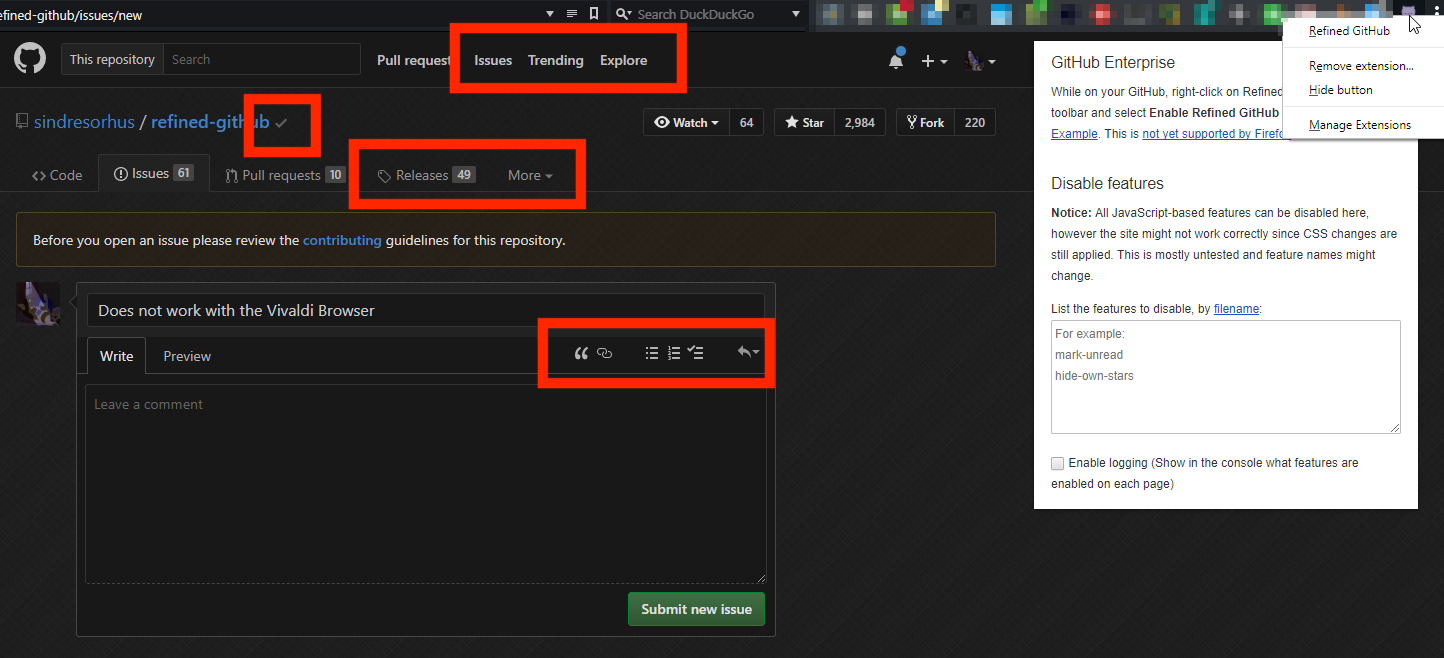Click the This repository scope label

pos(112,59)
